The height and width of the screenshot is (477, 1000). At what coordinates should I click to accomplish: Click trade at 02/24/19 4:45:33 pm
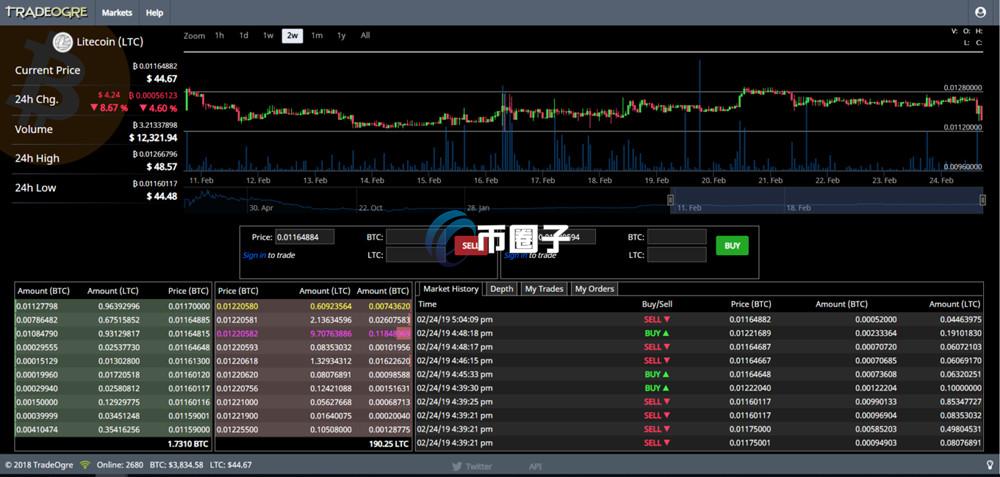[699, 374]
